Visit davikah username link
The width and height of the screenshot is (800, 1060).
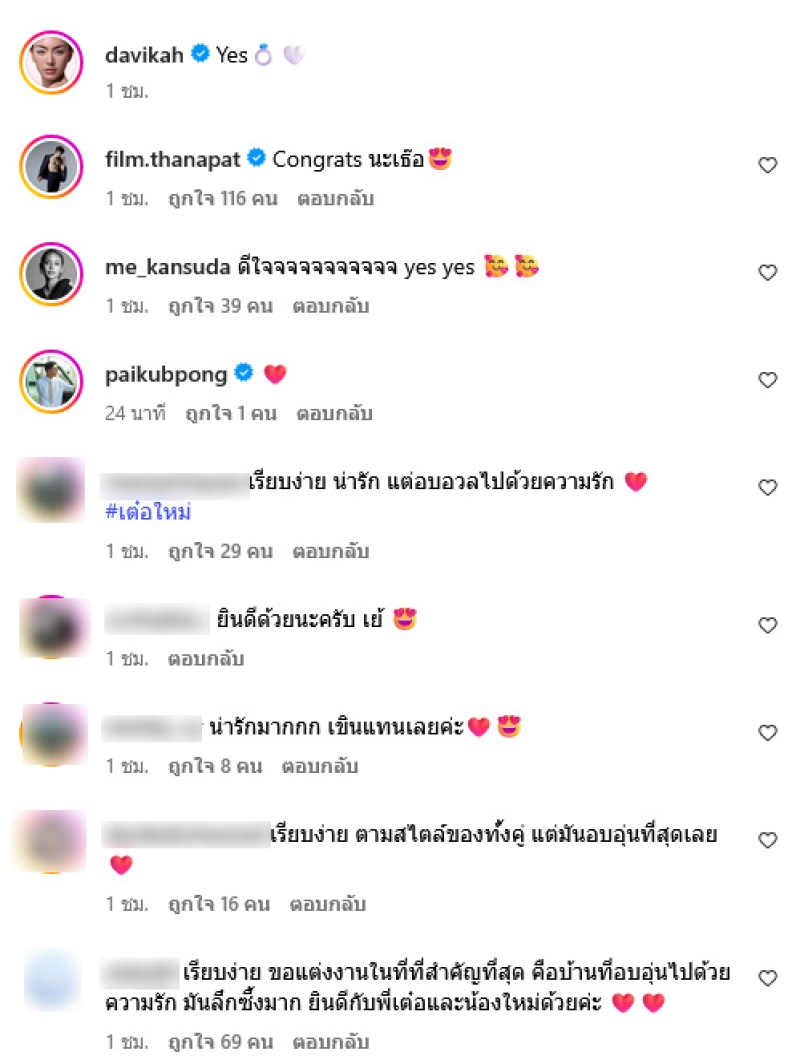(x=144, y=55)
